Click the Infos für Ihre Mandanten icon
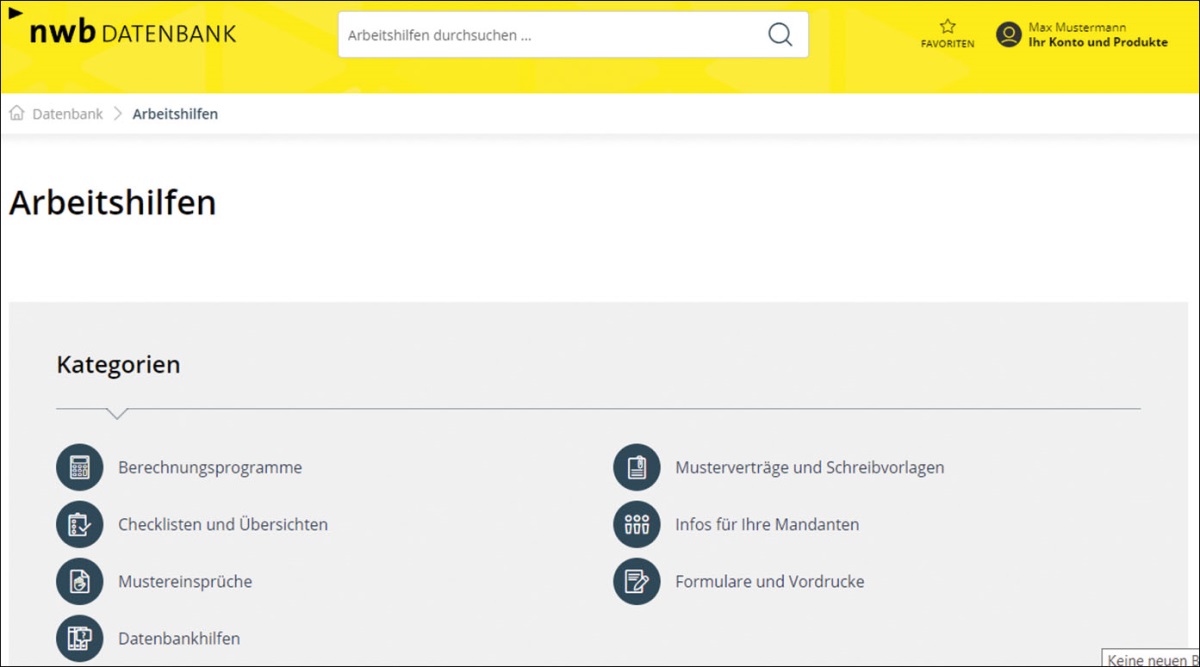Image resolution: width=1200 pixels, height=667 pixels. click(637, 524)
